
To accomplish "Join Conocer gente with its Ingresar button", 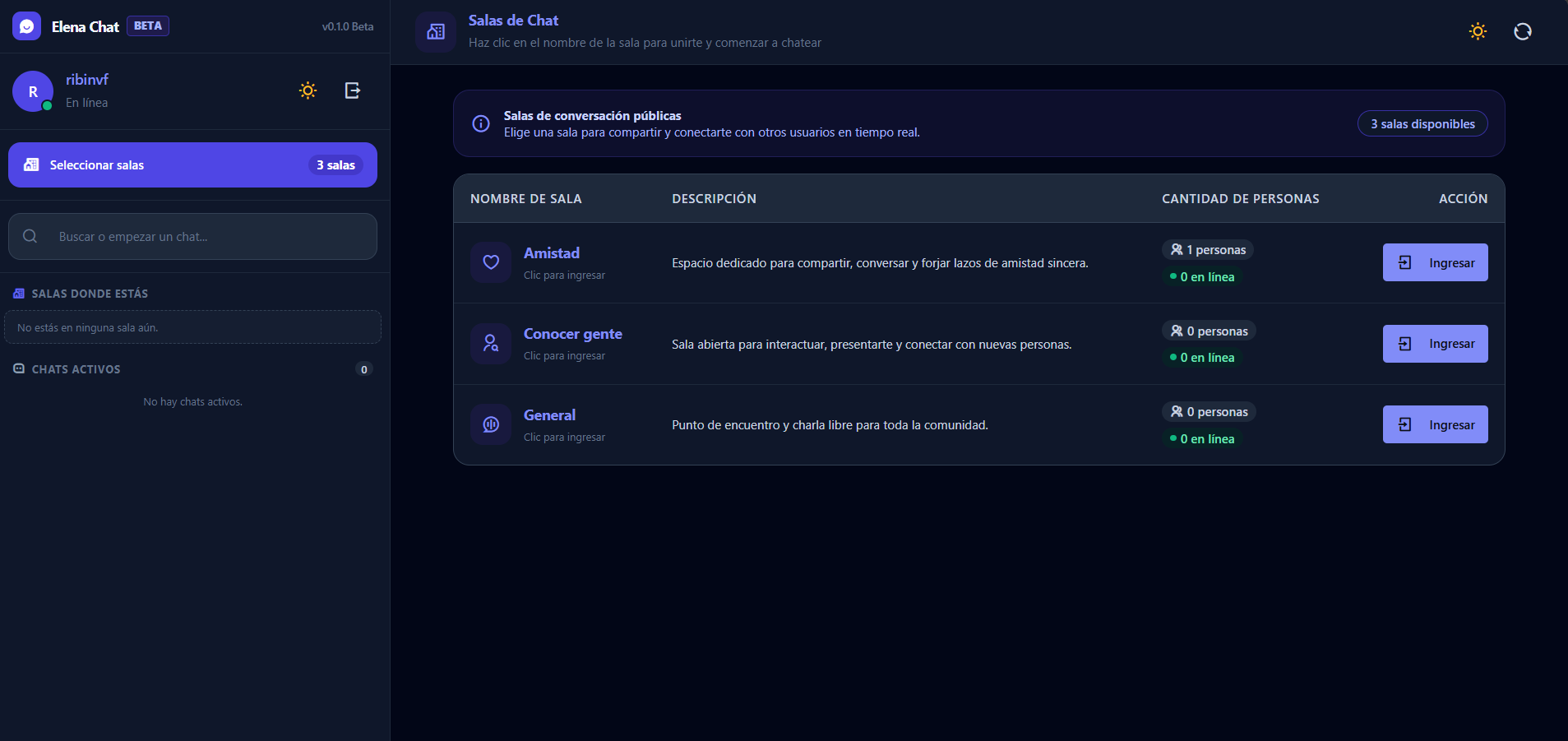I will [1436, 344].
